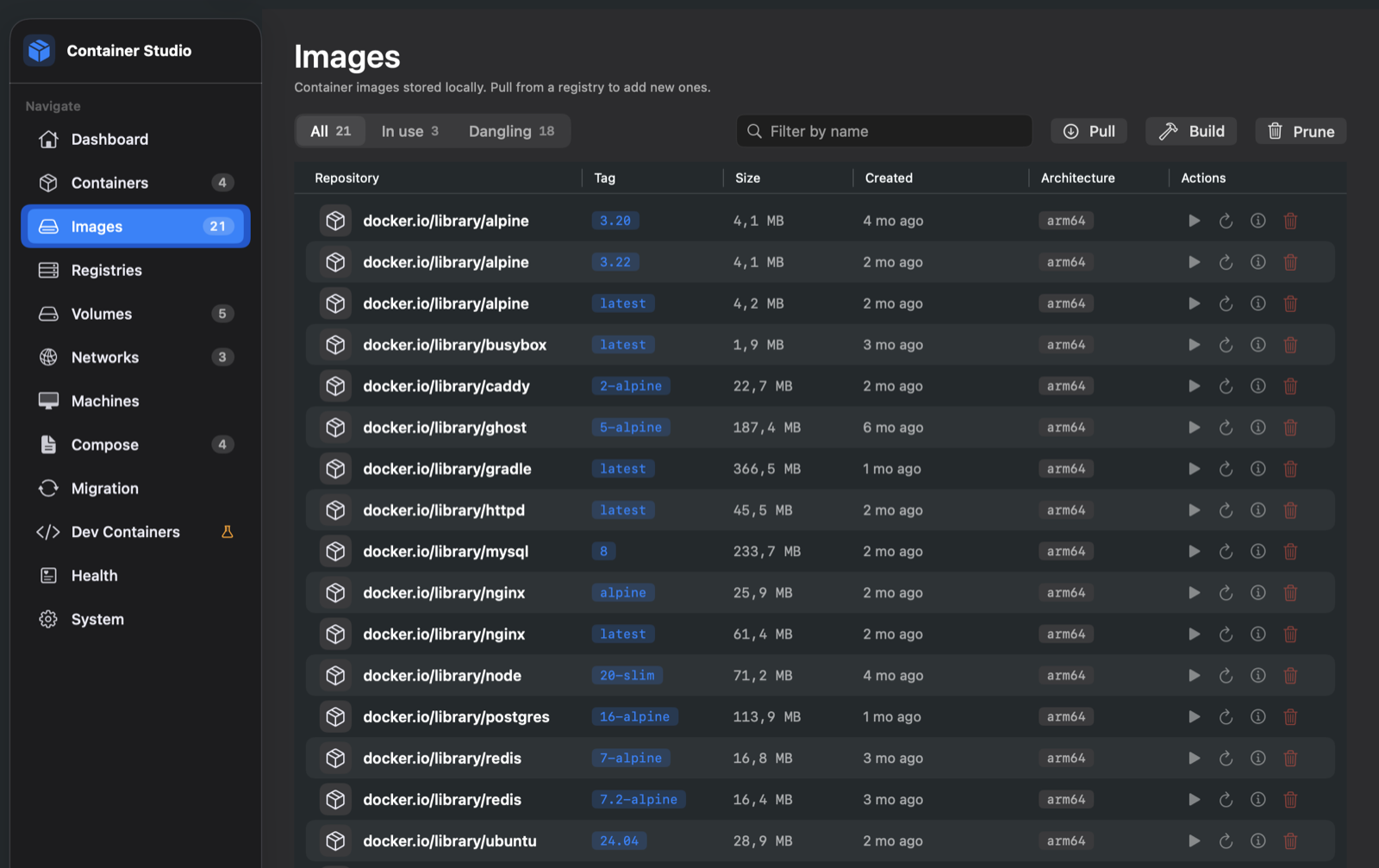Open the Networks page

(135, 357)
